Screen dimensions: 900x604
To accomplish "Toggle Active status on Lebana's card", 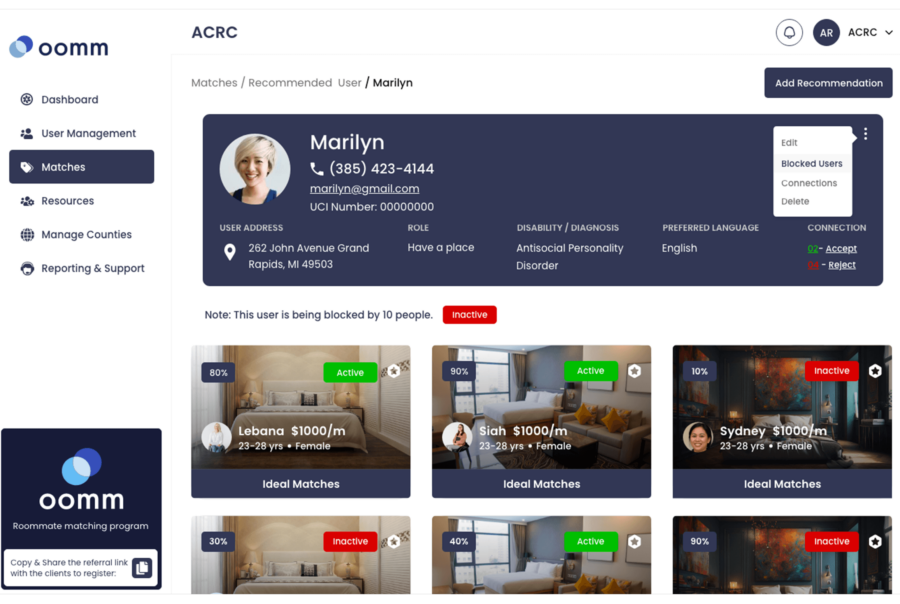I will (349, 372).
